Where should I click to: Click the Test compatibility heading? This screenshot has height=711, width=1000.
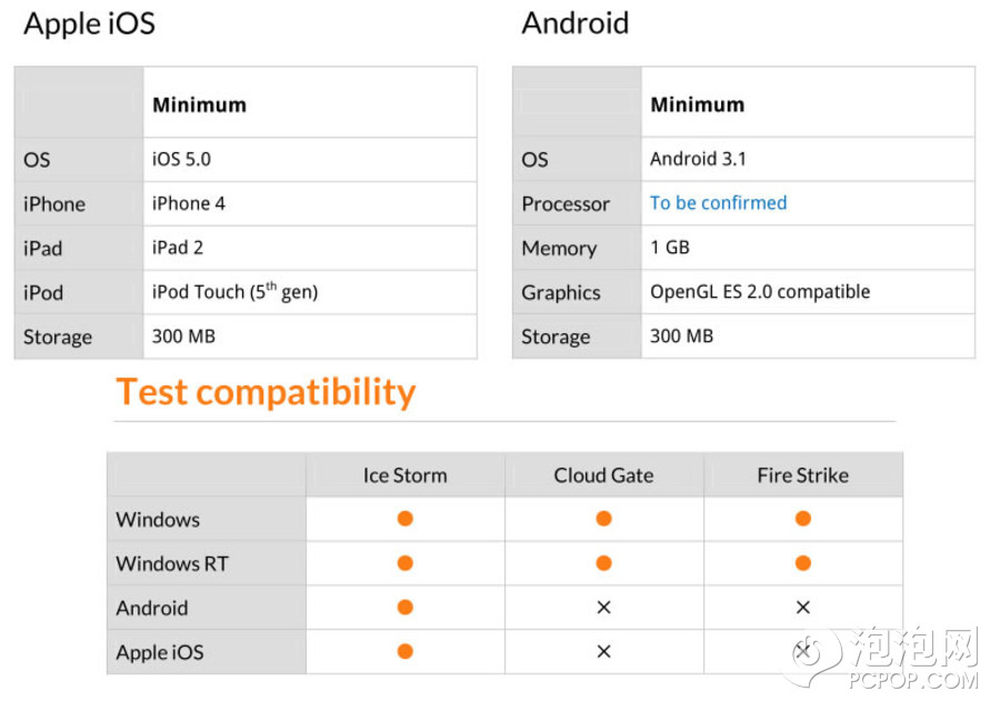[266, 392]
